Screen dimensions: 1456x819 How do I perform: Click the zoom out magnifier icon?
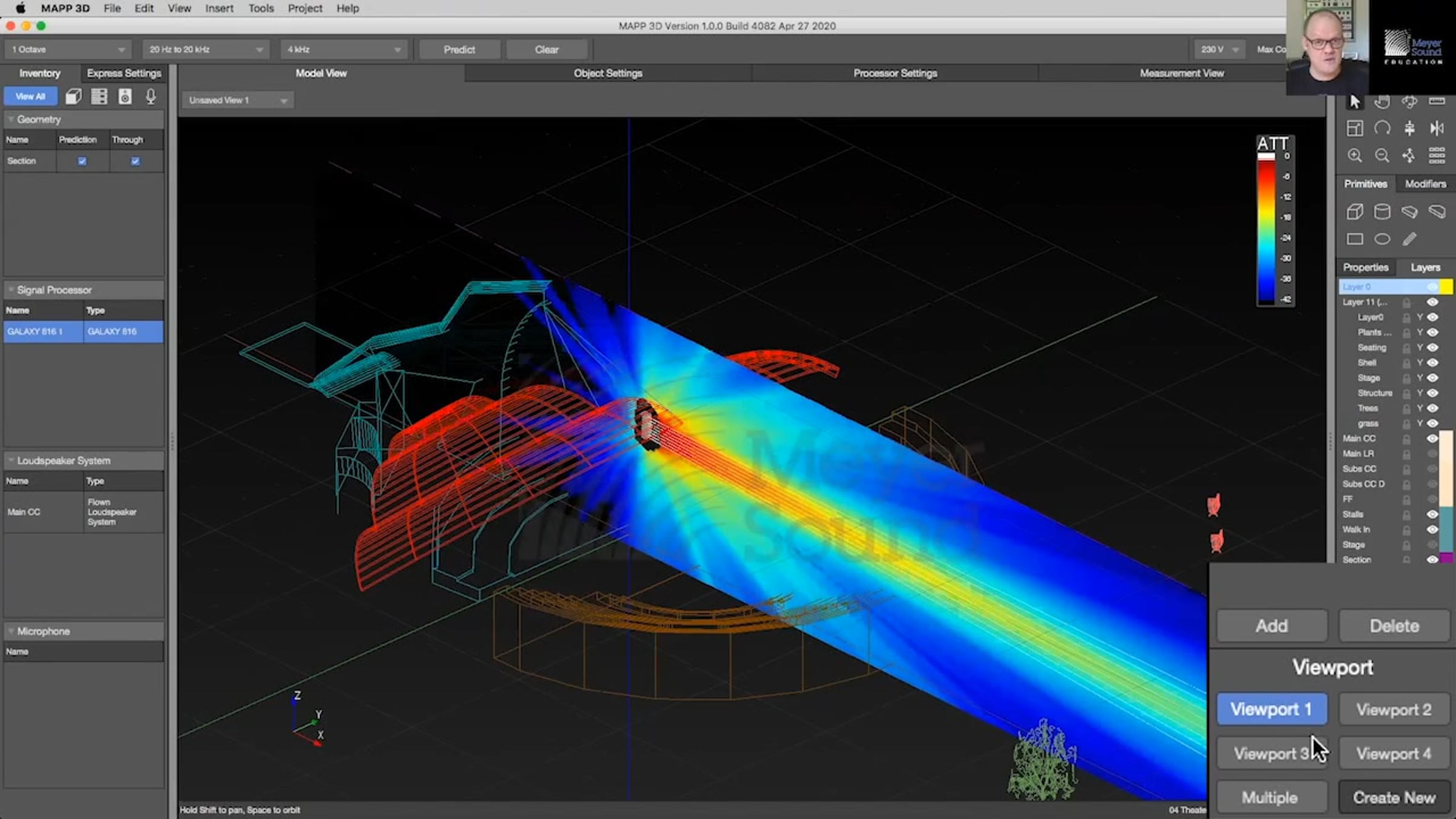point(1382,155)
